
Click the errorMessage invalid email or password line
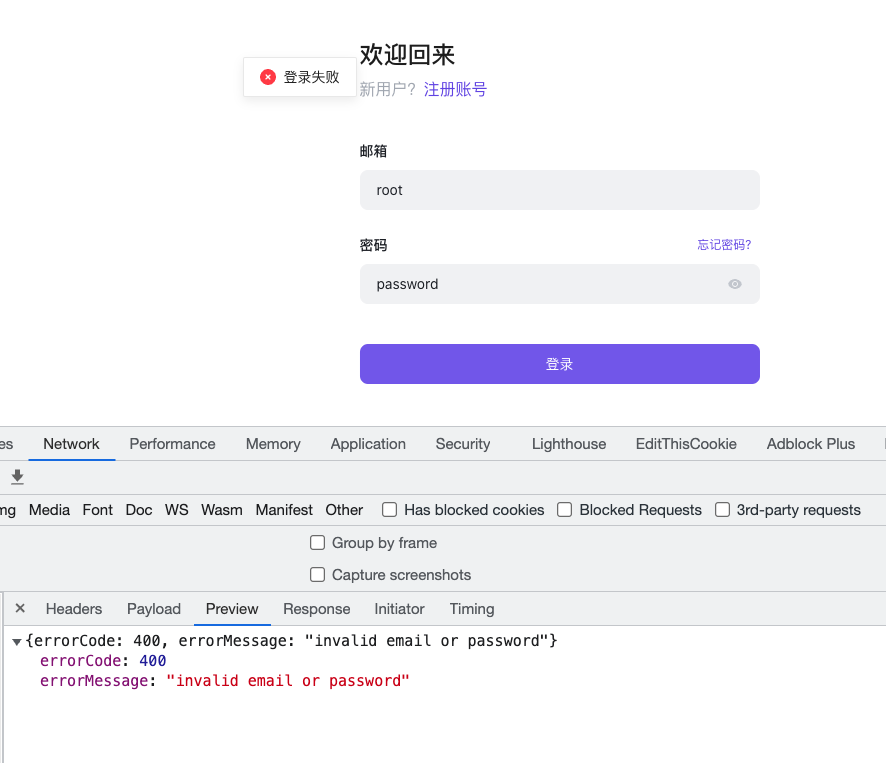tap(224, 681)
